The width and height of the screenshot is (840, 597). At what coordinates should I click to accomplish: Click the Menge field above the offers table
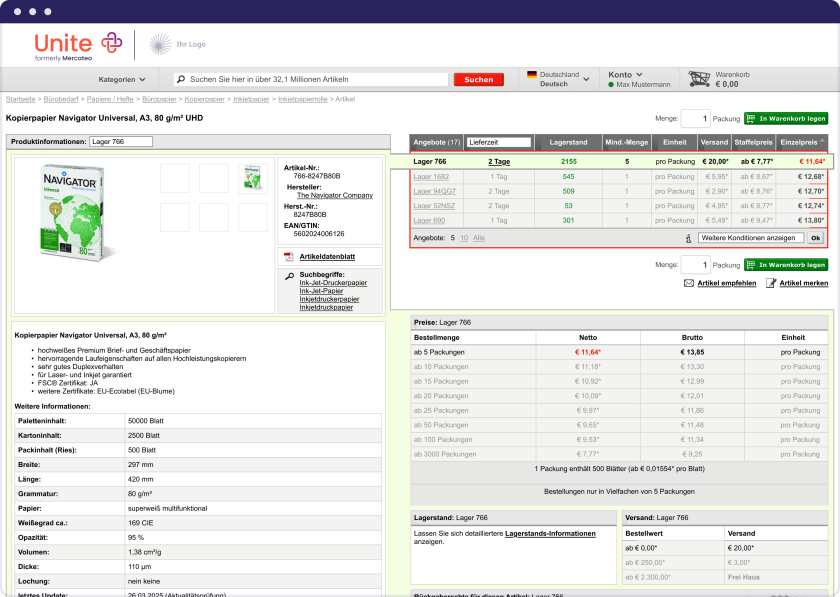click(695, 118)
